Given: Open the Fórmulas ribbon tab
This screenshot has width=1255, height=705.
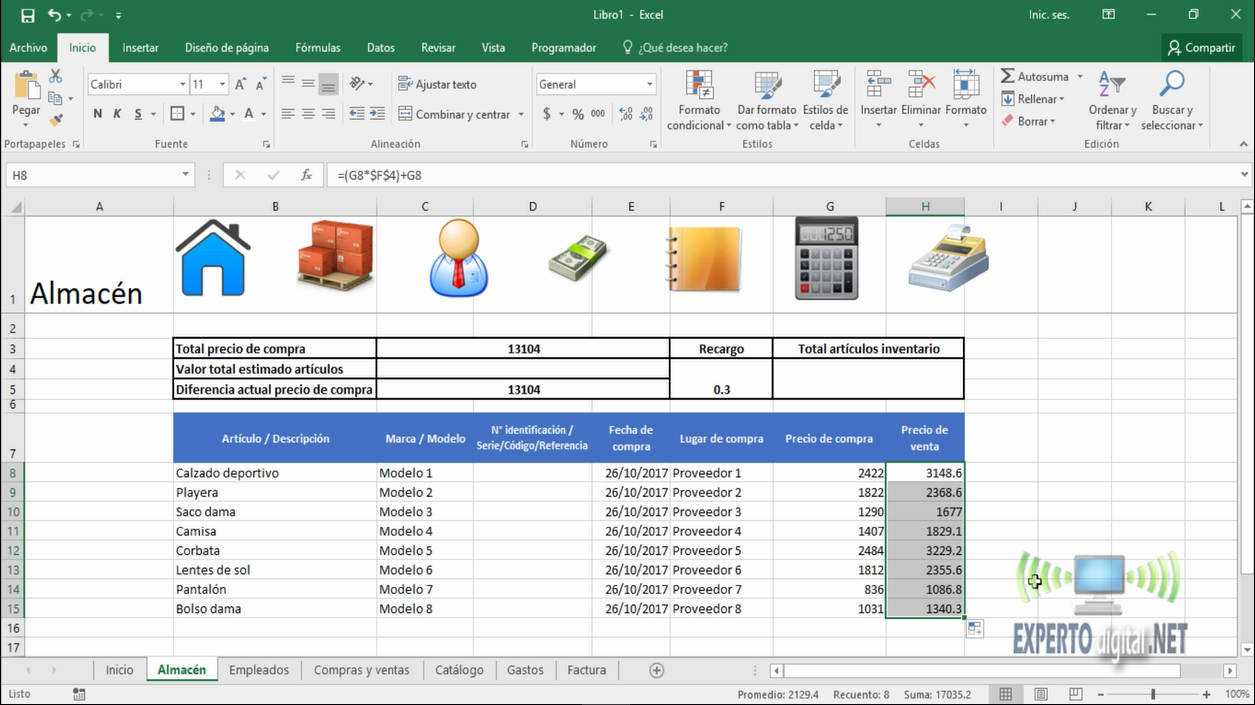Looking at the screenshot, I should pos(317,47).
